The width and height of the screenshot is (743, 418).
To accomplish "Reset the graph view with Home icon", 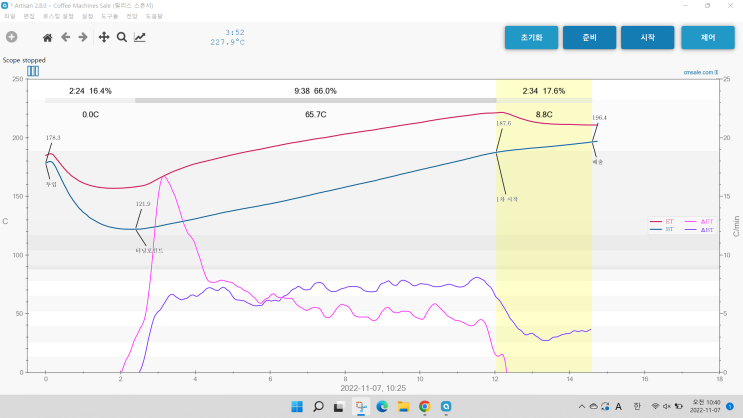I will tap(47, 37).
